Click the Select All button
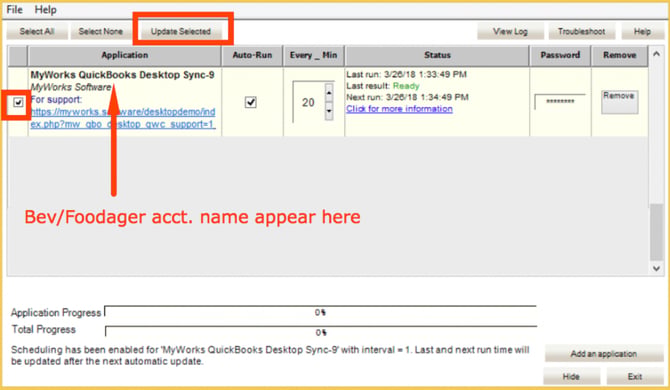 tap(37, 32)
